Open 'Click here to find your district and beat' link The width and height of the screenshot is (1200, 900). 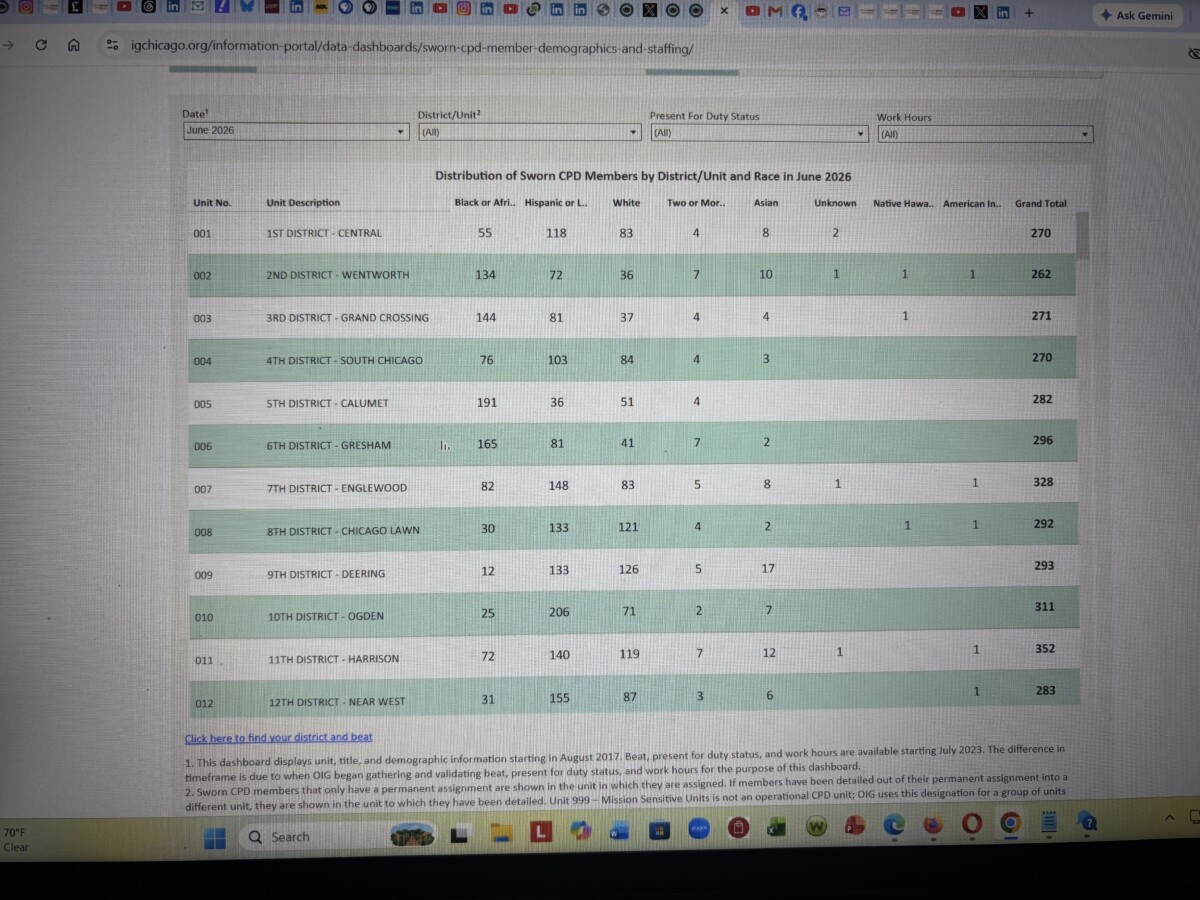(278, 738)
